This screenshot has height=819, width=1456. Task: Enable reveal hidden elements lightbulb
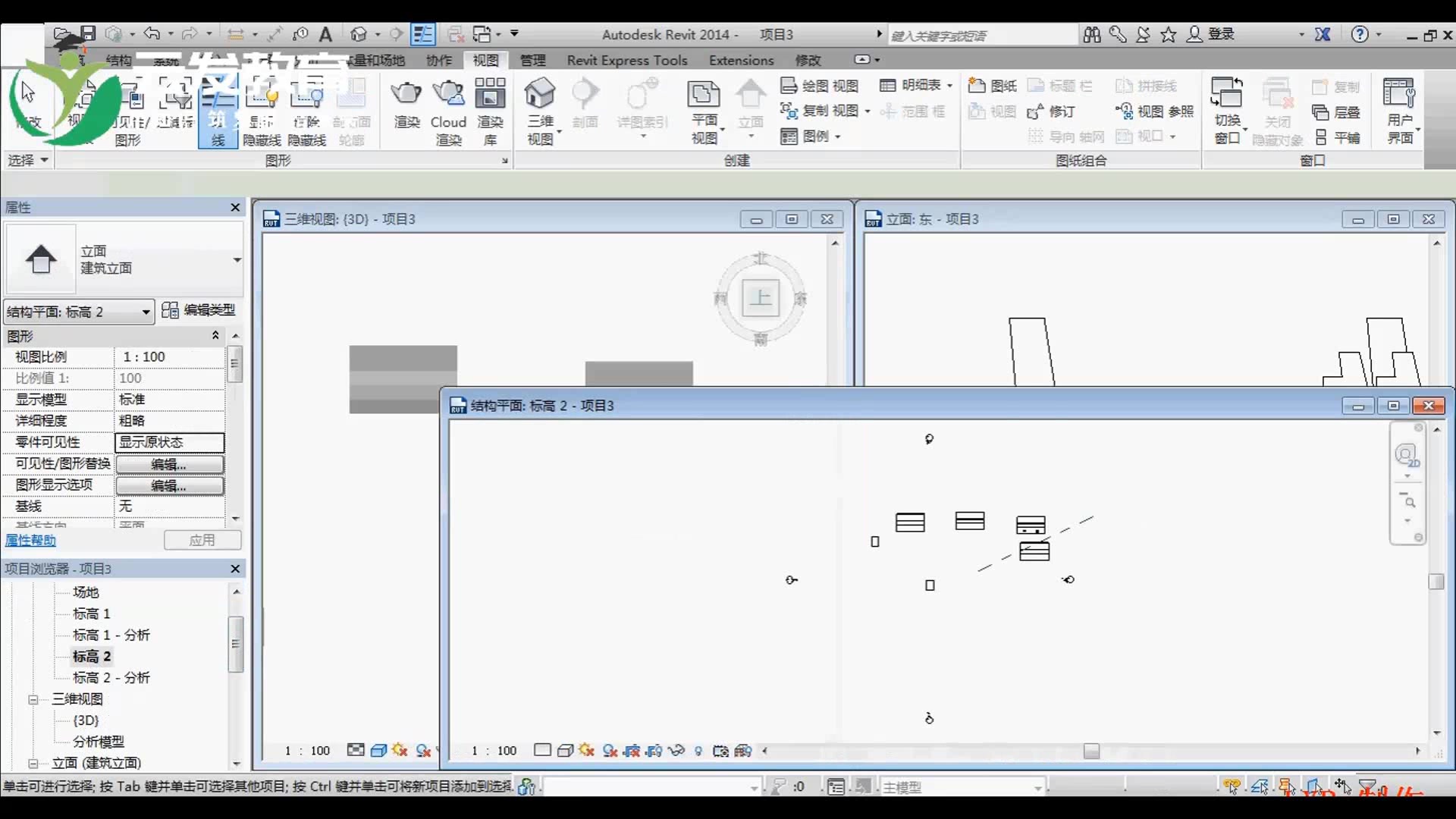pyautogui.click(x=698, y=751)
